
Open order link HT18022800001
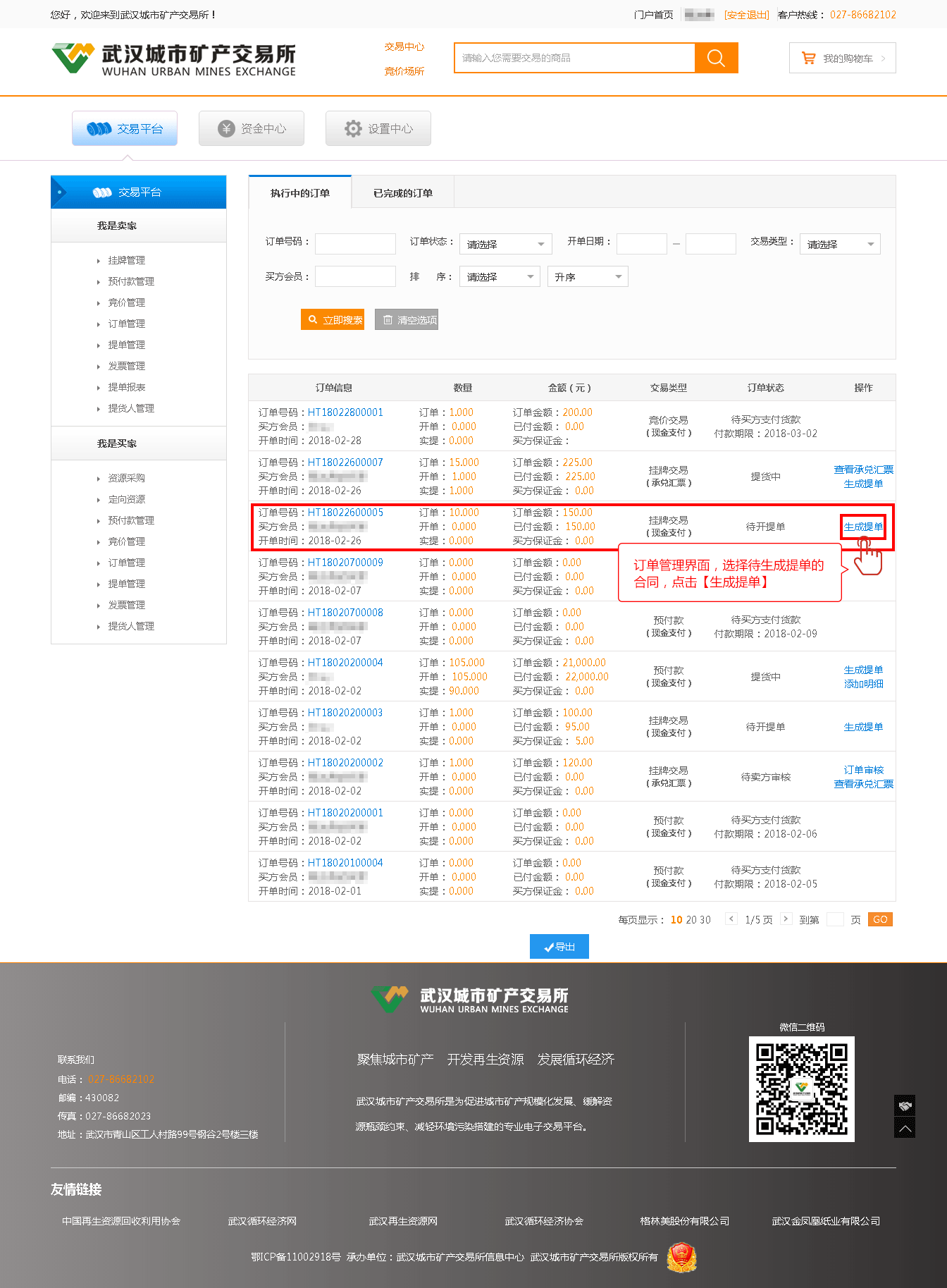pos(345,412)
